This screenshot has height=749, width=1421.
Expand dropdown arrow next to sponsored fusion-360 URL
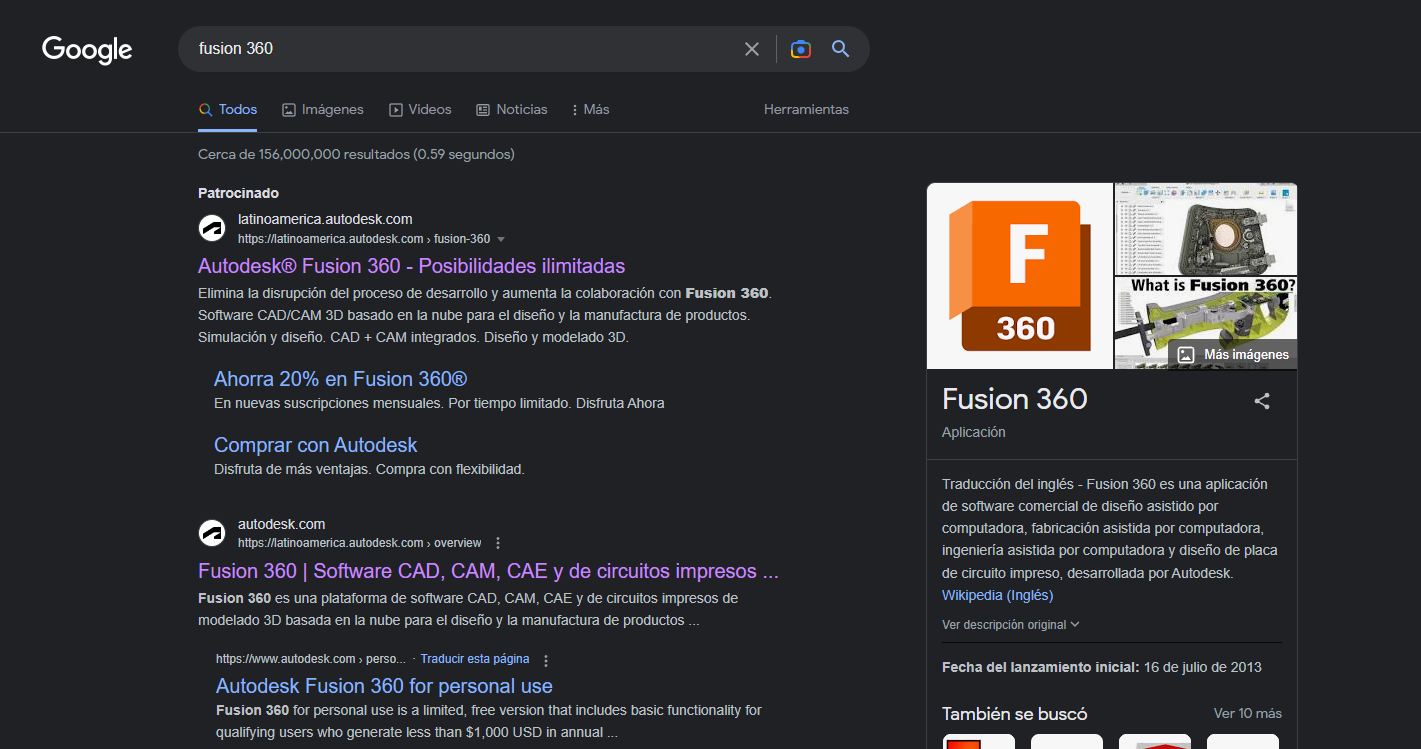[501, 239]
